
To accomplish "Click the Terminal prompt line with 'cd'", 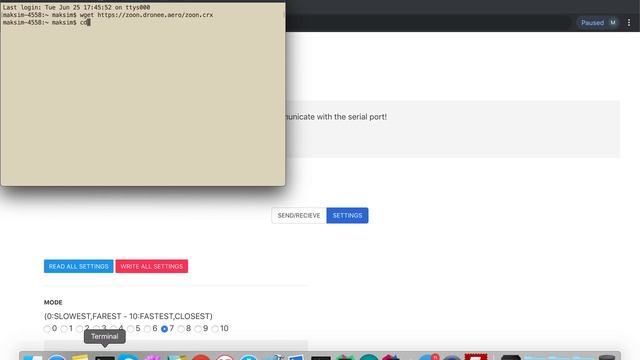I will tap(46, 22).
